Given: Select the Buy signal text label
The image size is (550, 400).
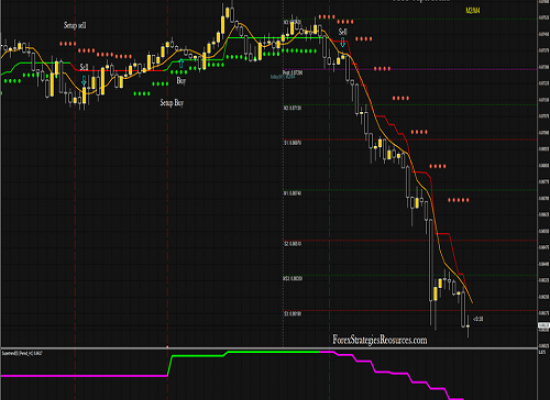Looking at the screenshot, I should point(181,81).
